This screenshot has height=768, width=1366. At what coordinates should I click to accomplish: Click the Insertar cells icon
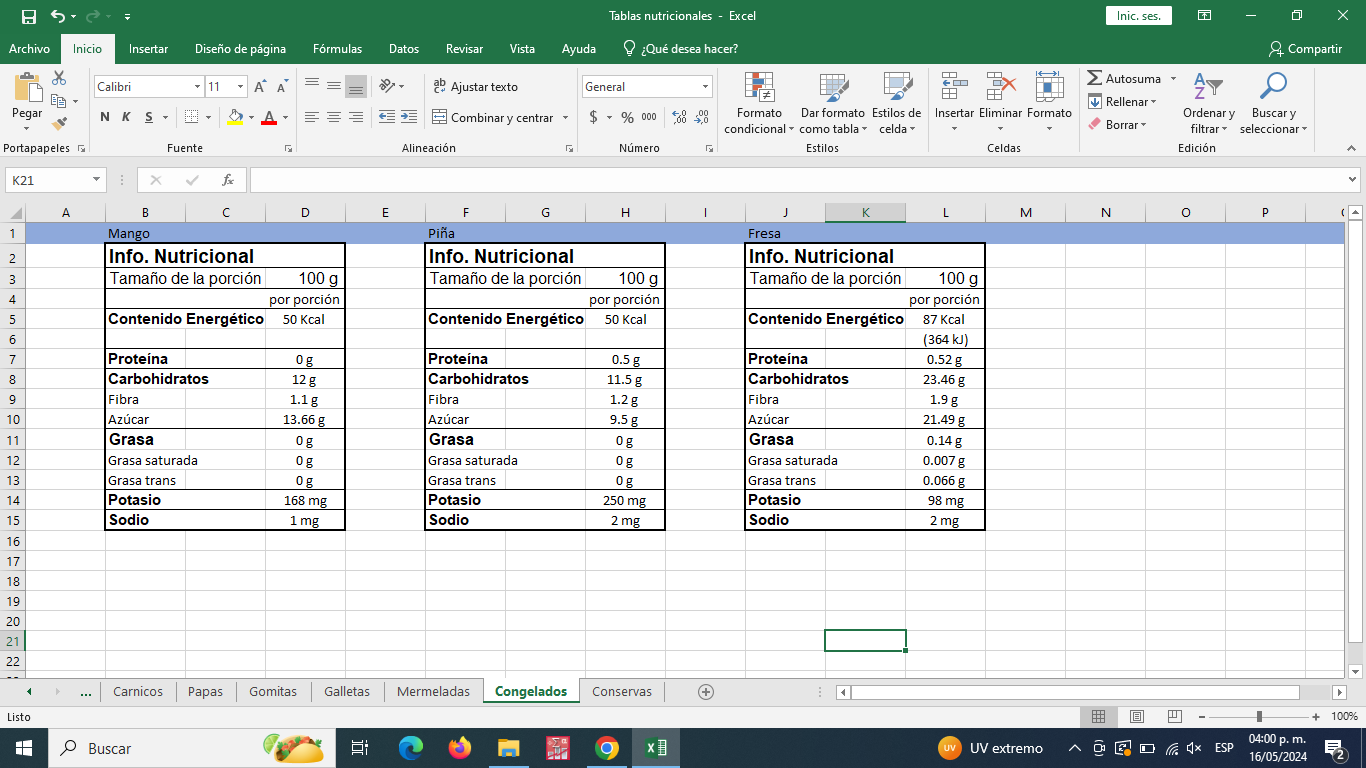(954, 87)
